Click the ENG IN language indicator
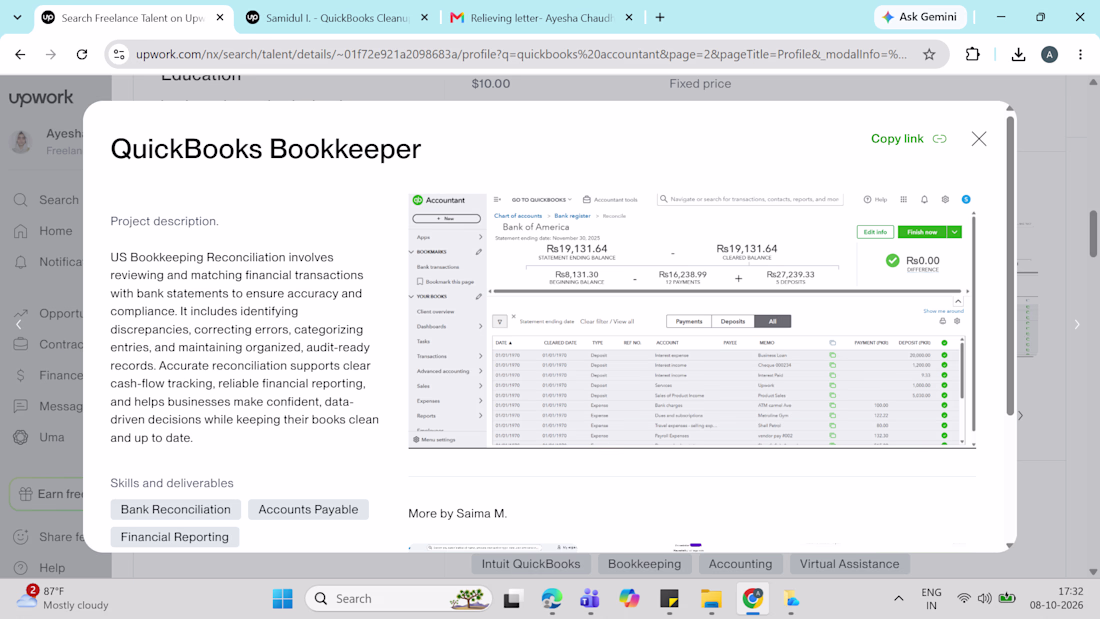 pos(932,599)
